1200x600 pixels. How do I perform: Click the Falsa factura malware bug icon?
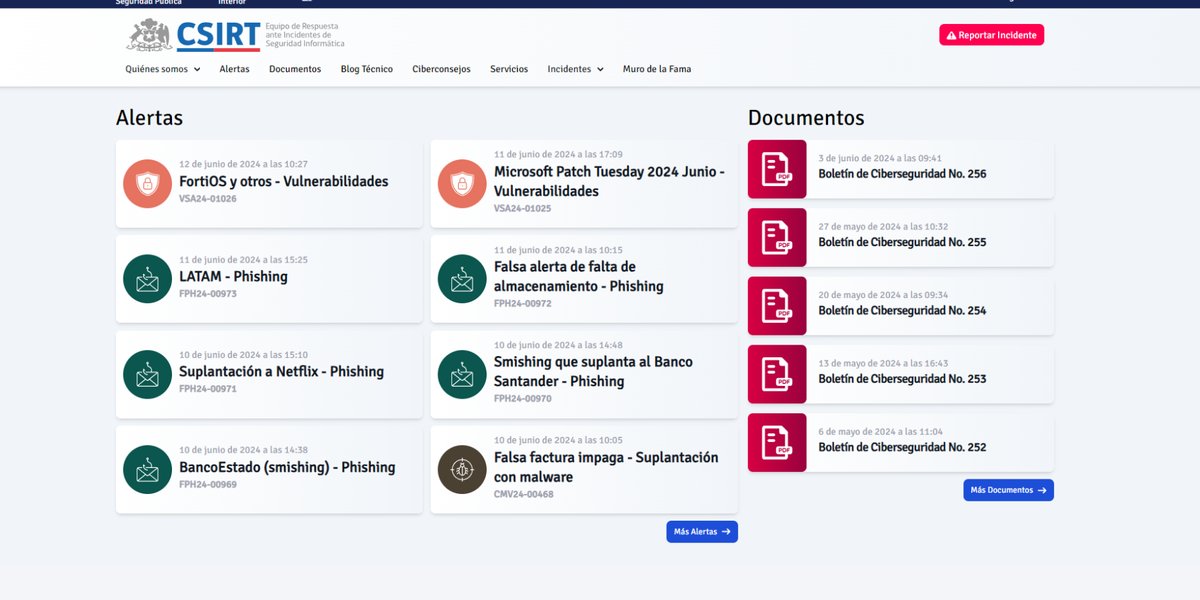click(462, 469)
